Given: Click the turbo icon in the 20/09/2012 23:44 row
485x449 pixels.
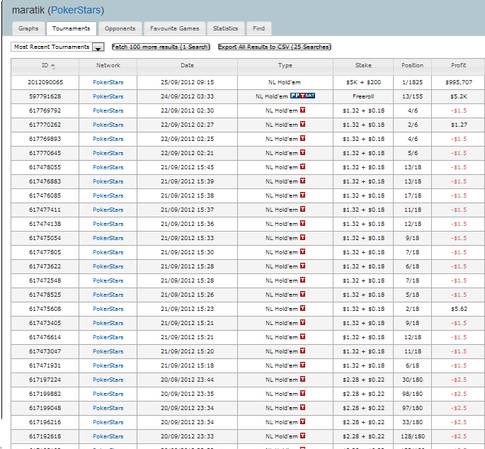Looking at the screenshot, I should 303,379.
